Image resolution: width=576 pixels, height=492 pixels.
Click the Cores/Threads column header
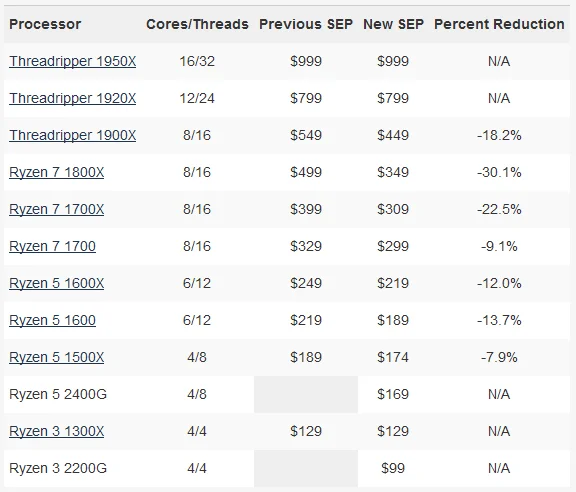pos(197,24)
